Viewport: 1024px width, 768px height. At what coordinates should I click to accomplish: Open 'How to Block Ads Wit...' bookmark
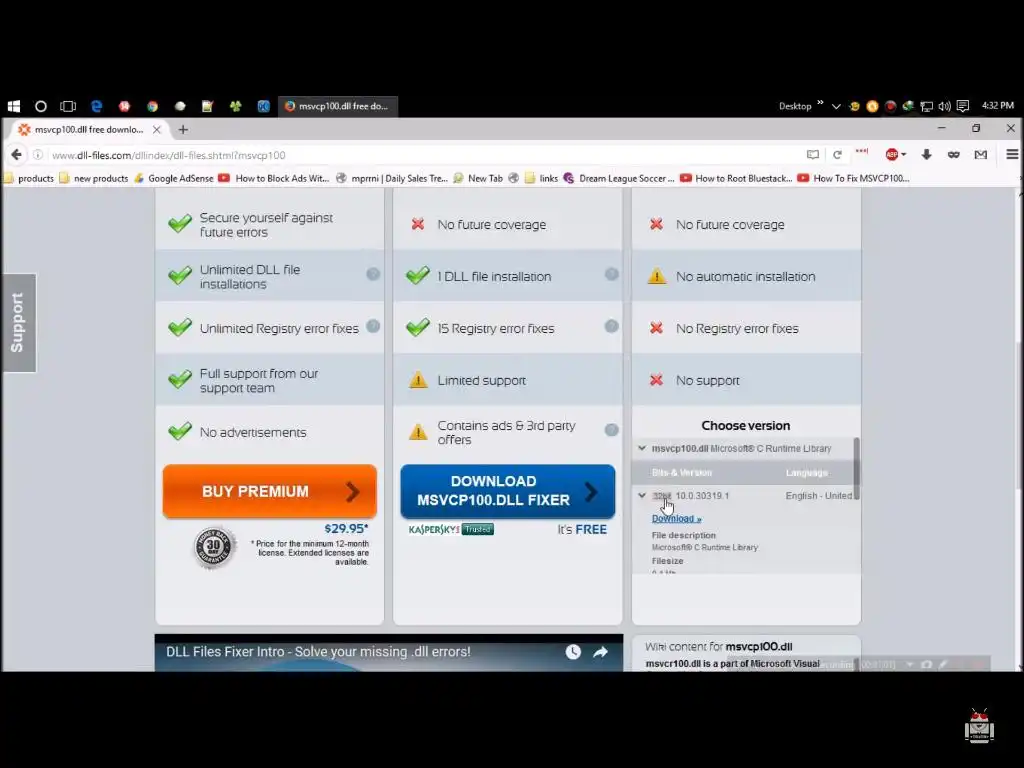(274, 178)
